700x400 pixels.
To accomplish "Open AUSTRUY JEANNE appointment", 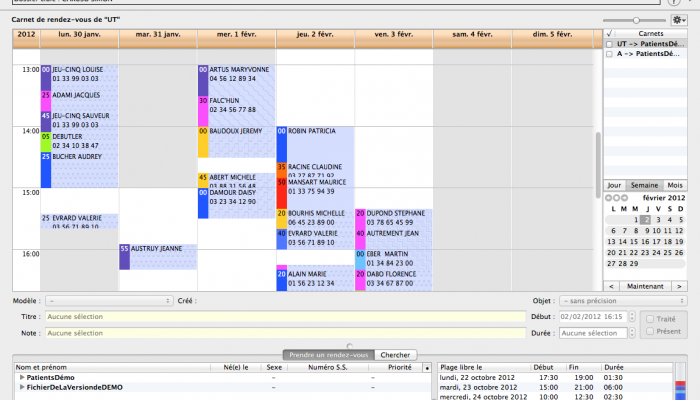I will pyautogui.click(x=158, y=257).
